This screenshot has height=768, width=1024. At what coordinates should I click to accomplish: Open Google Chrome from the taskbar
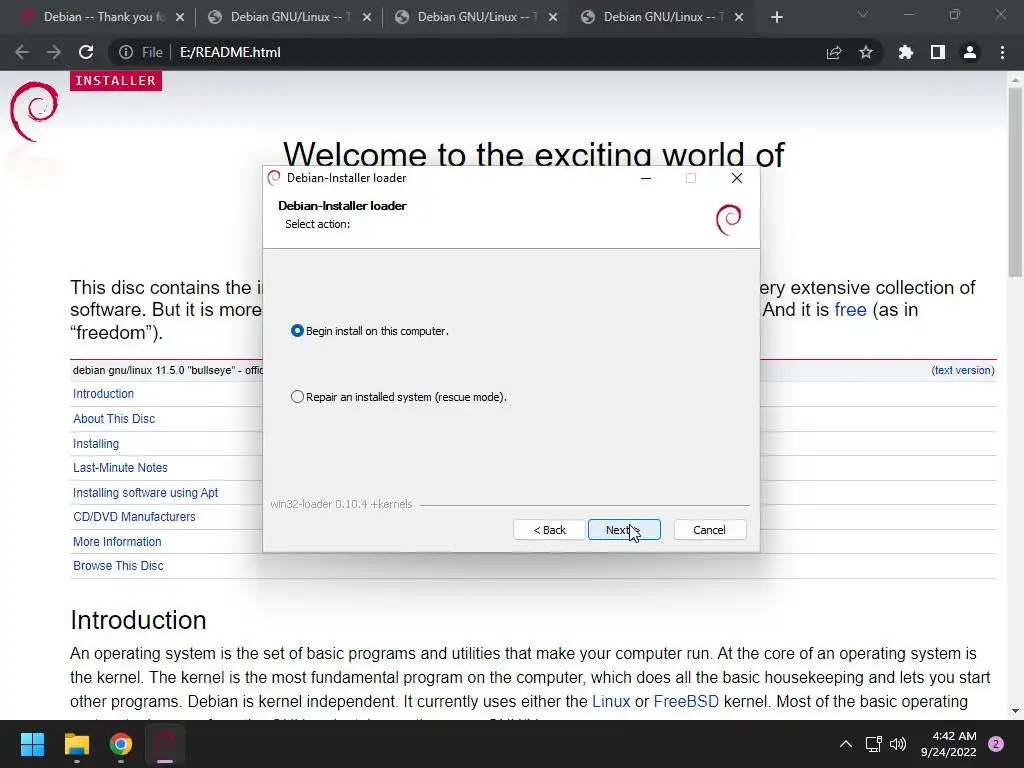tap(121, 744)
